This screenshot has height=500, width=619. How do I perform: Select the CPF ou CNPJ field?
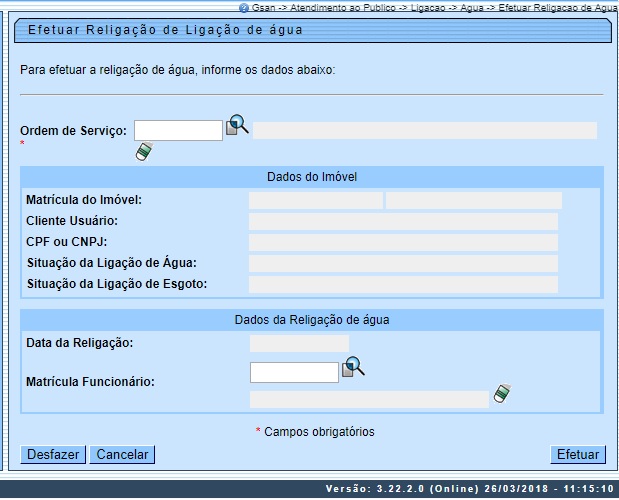click(x=403, y=242)
